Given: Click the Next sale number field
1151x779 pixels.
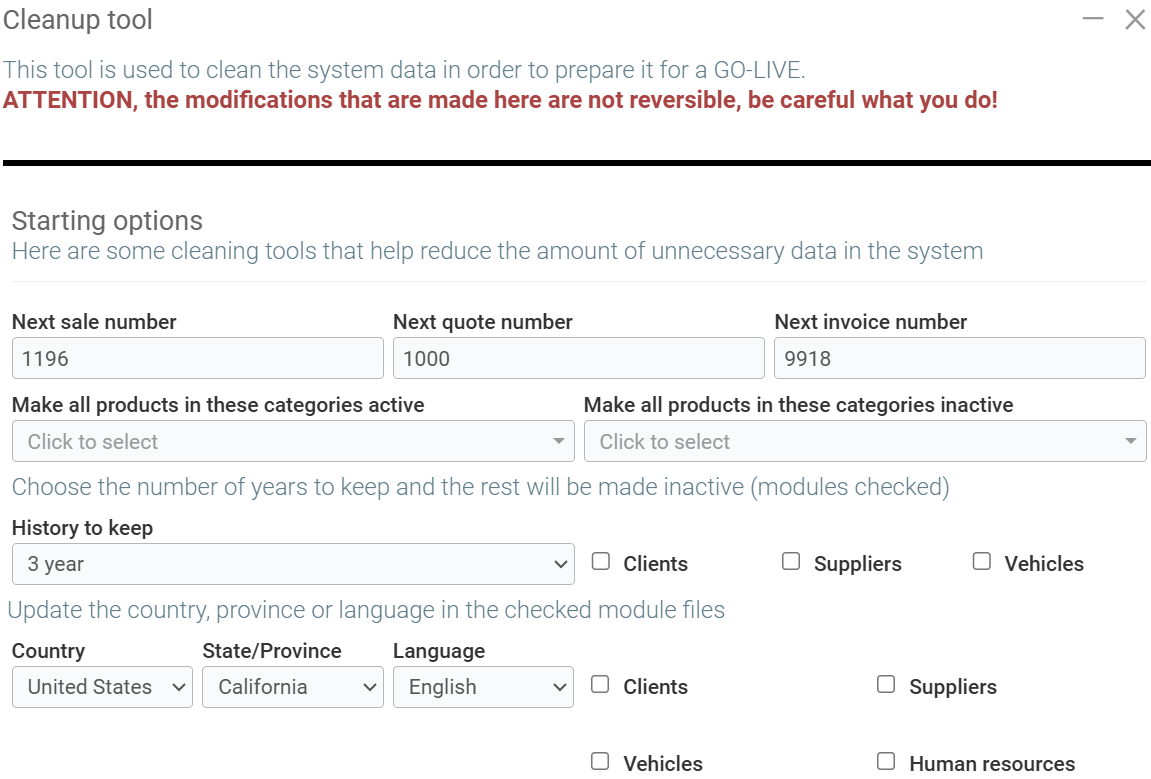Looking at the screenshot, I should (197, 358).
